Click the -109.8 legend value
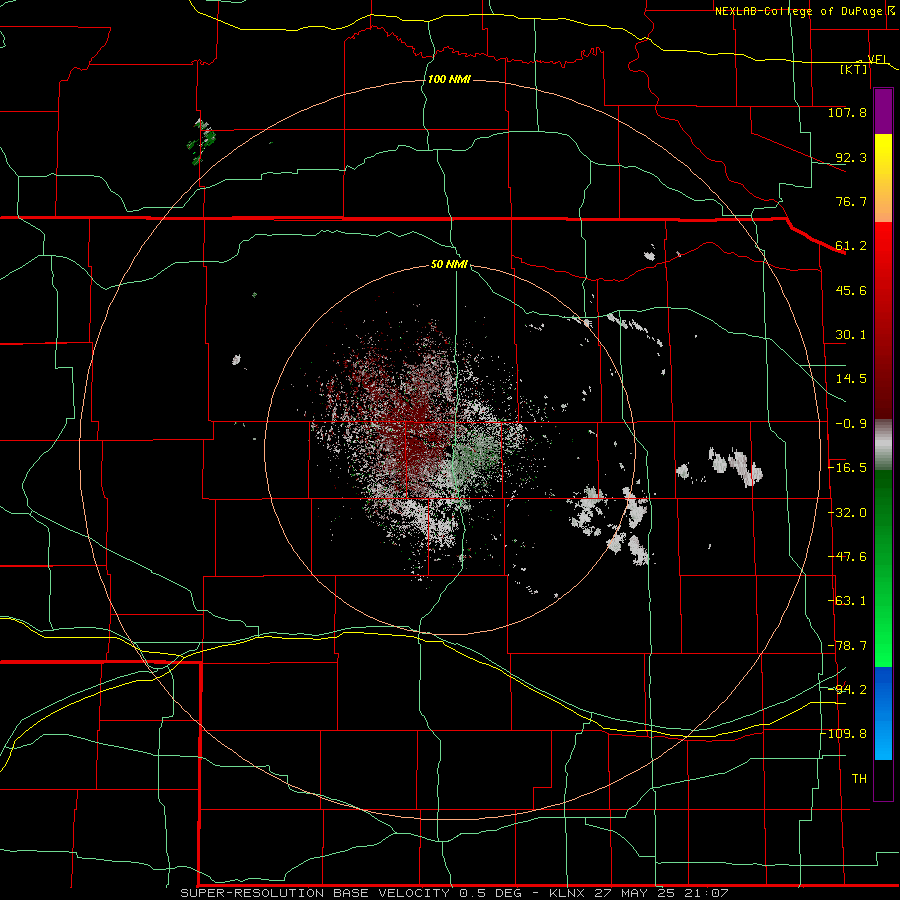 pyautogui.click(x=844, y=734)
